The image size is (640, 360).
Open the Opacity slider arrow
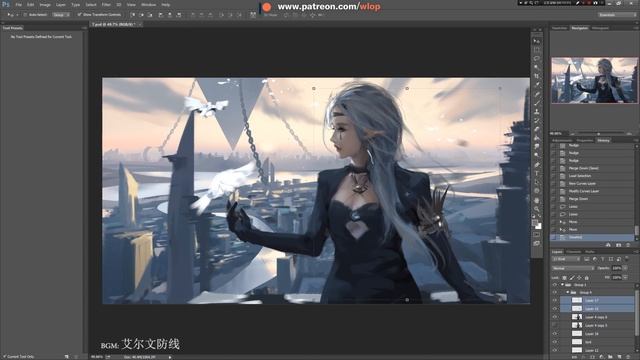click(625, 268)
